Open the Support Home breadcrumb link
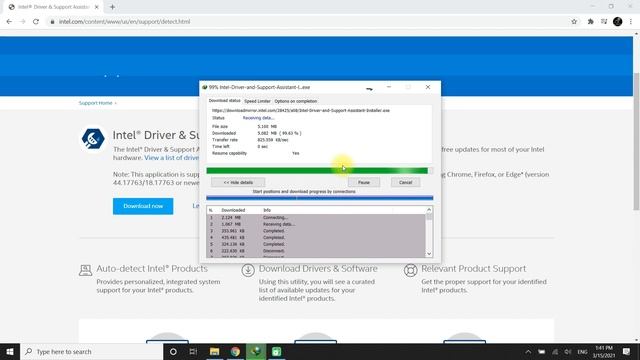Screen dimensions: 640x360 [x=96, y=103]
